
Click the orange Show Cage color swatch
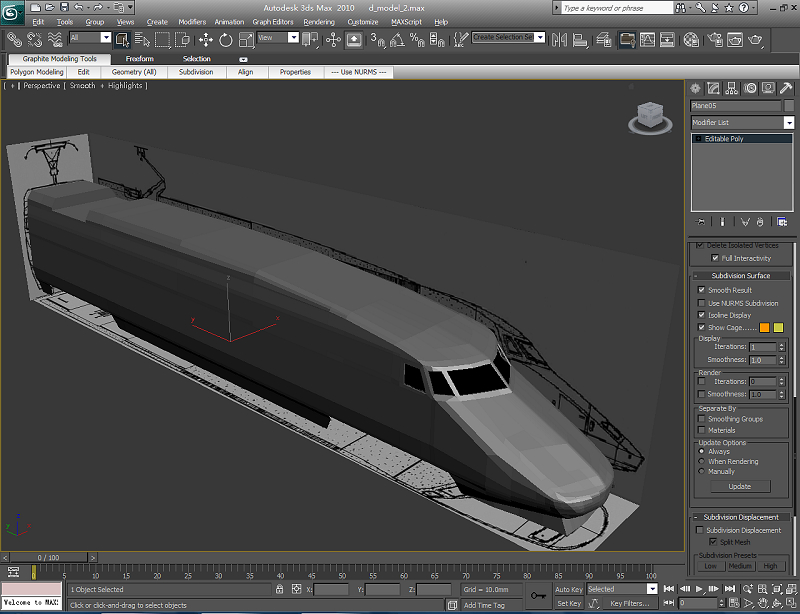pos(764,327)
